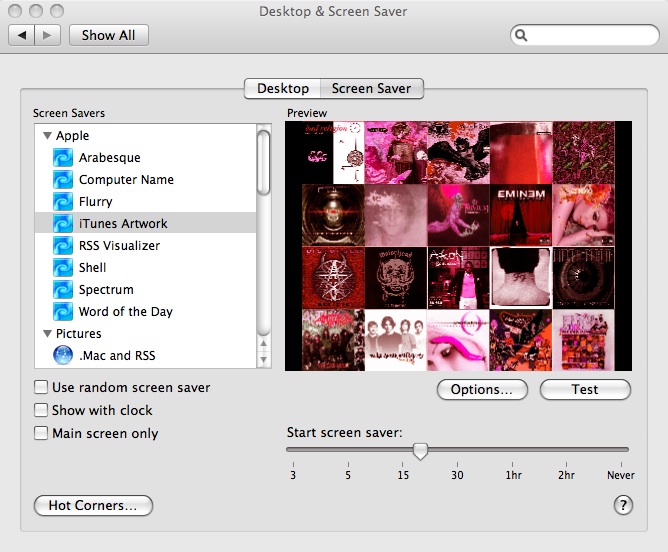Image resolution: width=668 pixels, height=552 pixels.
Task: Open the Options… dialog
Action: (482, 390)
